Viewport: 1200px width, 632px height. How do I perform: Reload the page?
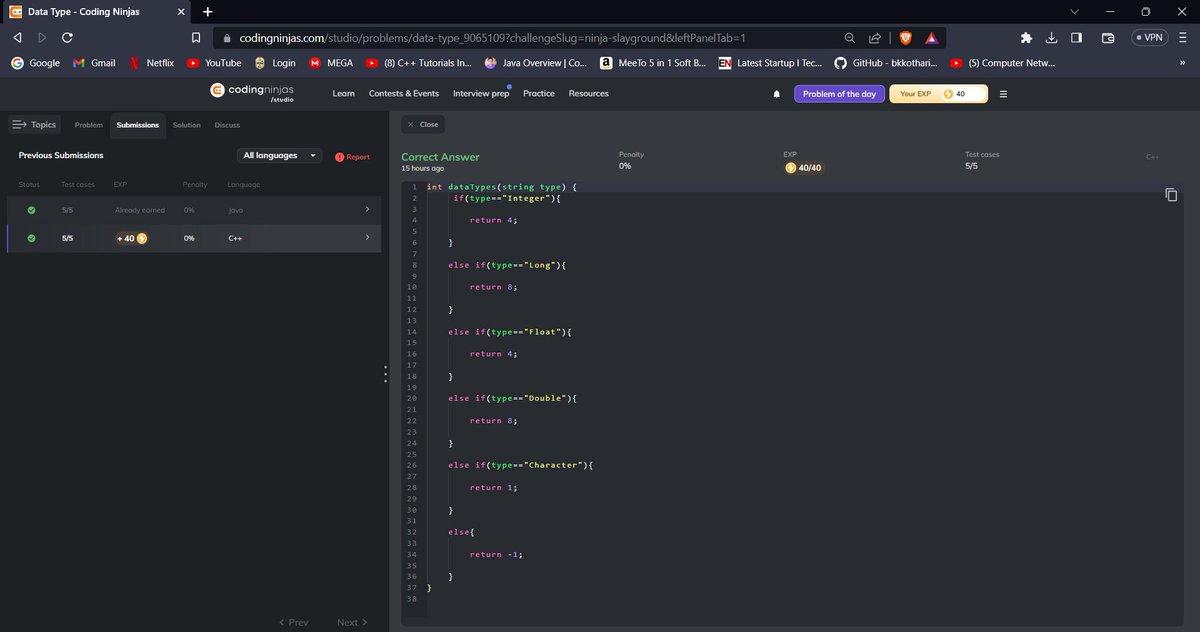click(67, 38)
